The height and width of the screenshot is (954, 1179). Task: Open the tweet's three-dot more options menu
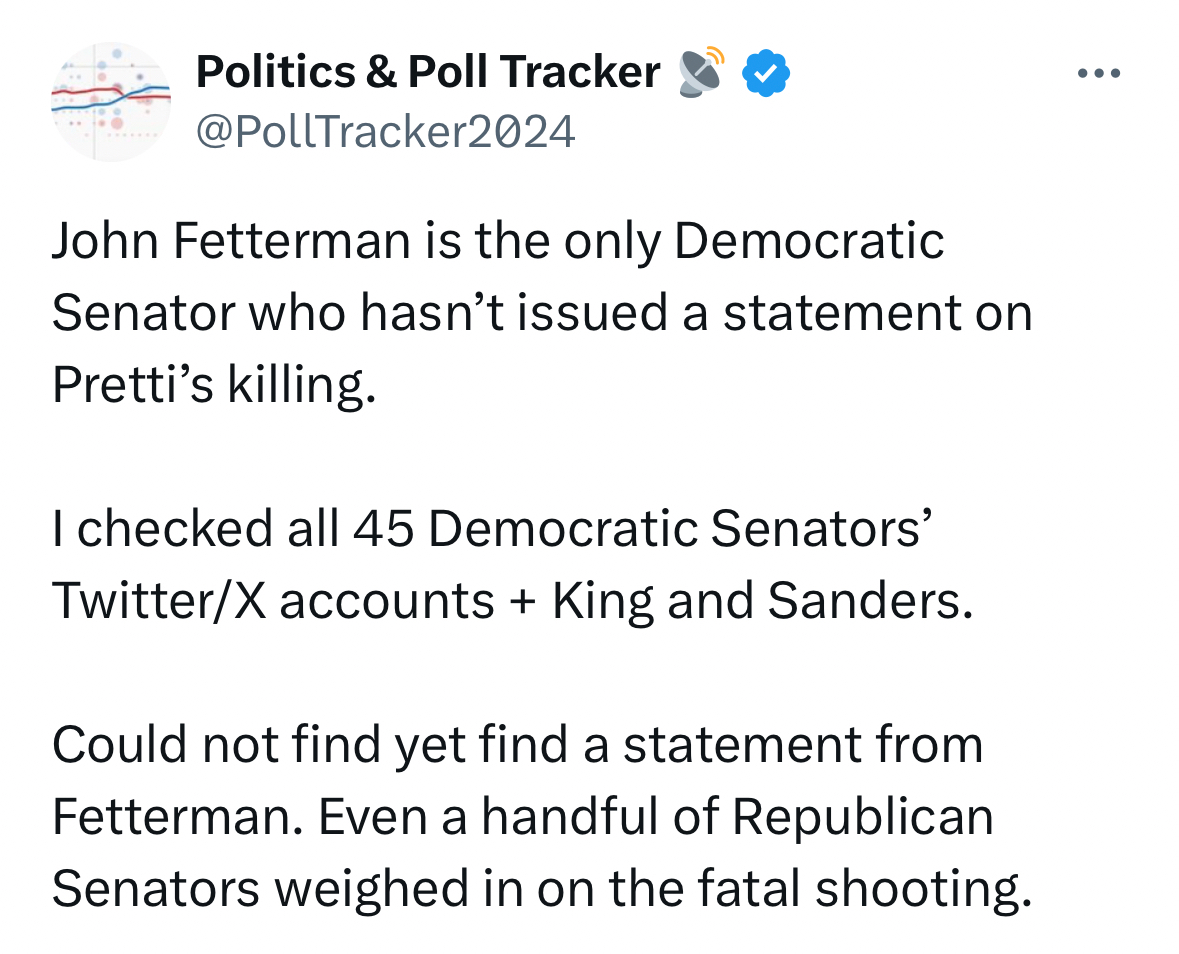(x=1098, y=73)
